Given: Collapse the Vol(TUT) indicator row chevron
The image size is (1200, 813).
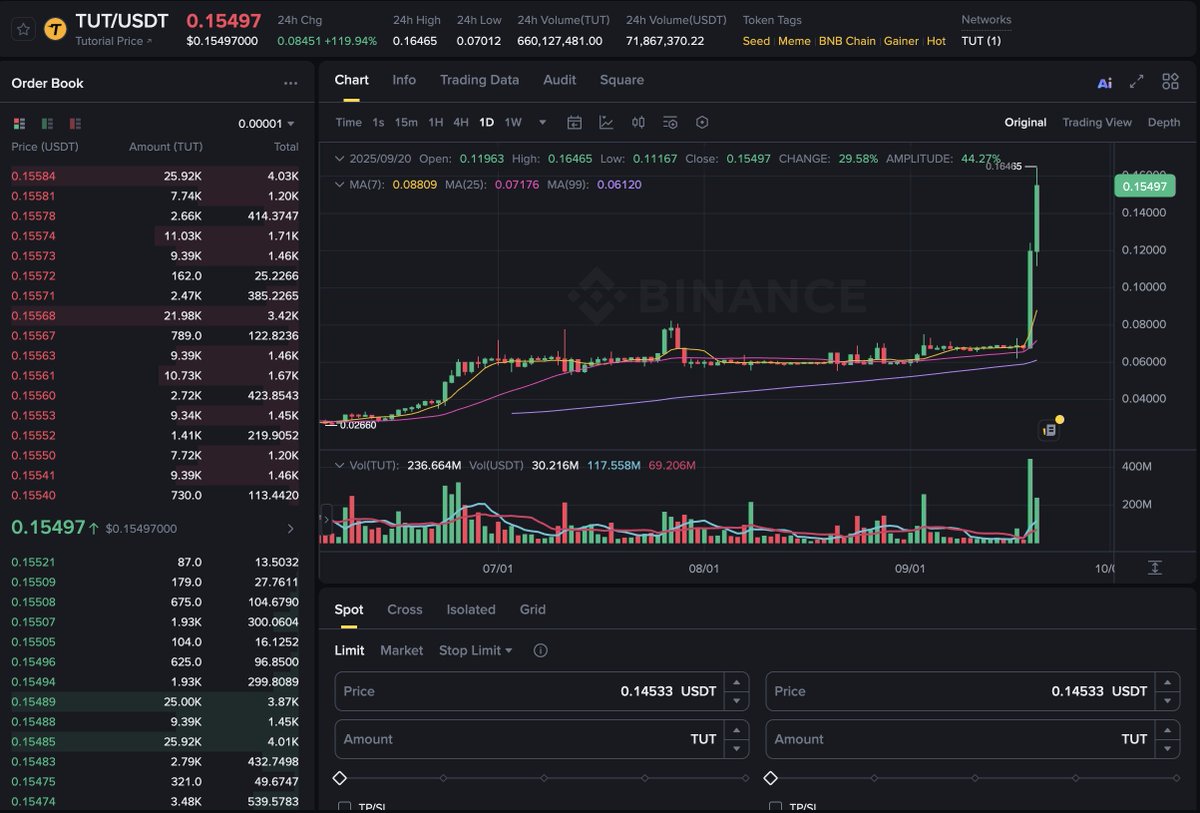Looking at the screenshot, I should click(339, 465).
